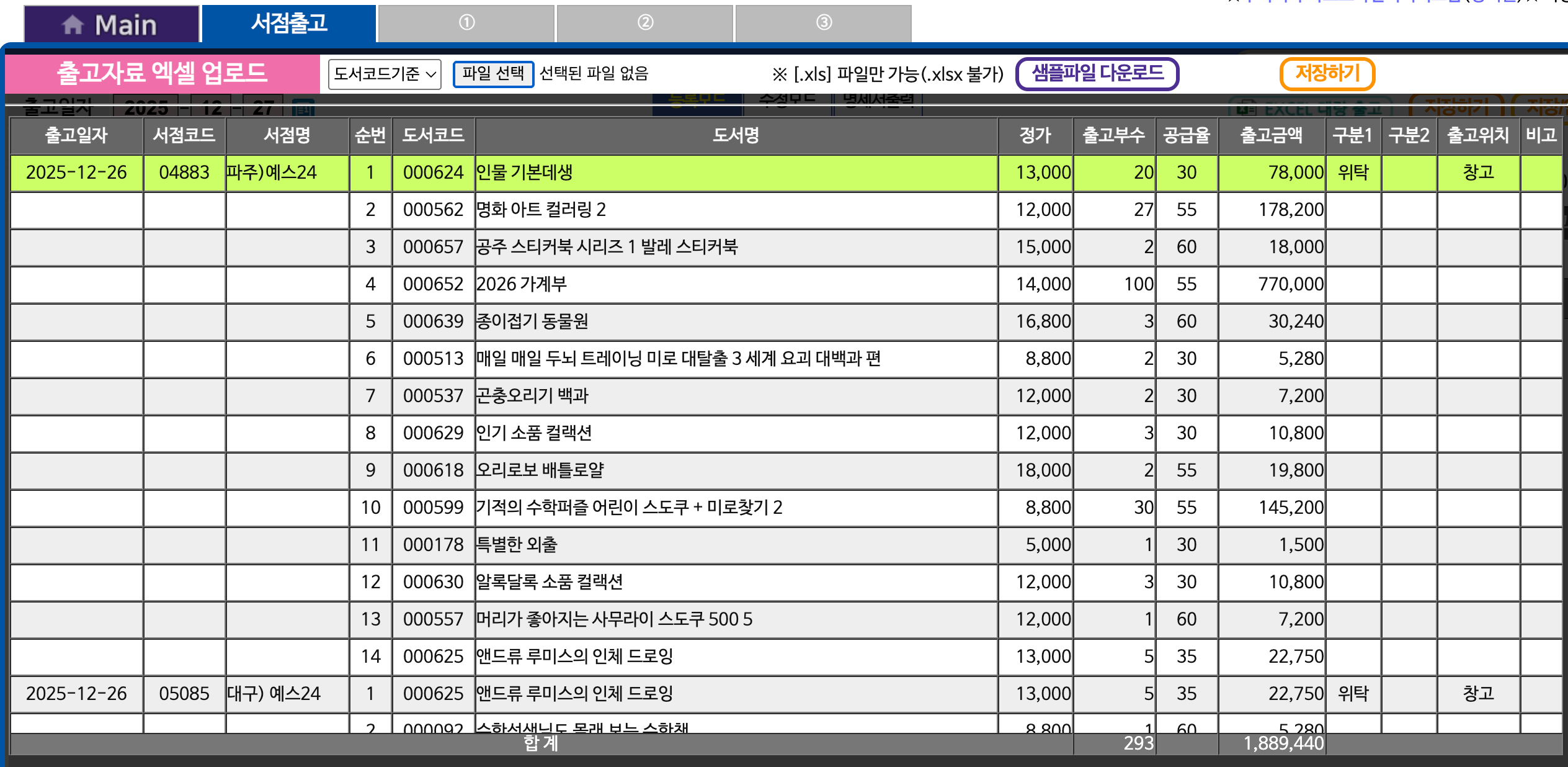Select book code 000562 cell
The image size is (1568, 767).
(433, 210)
